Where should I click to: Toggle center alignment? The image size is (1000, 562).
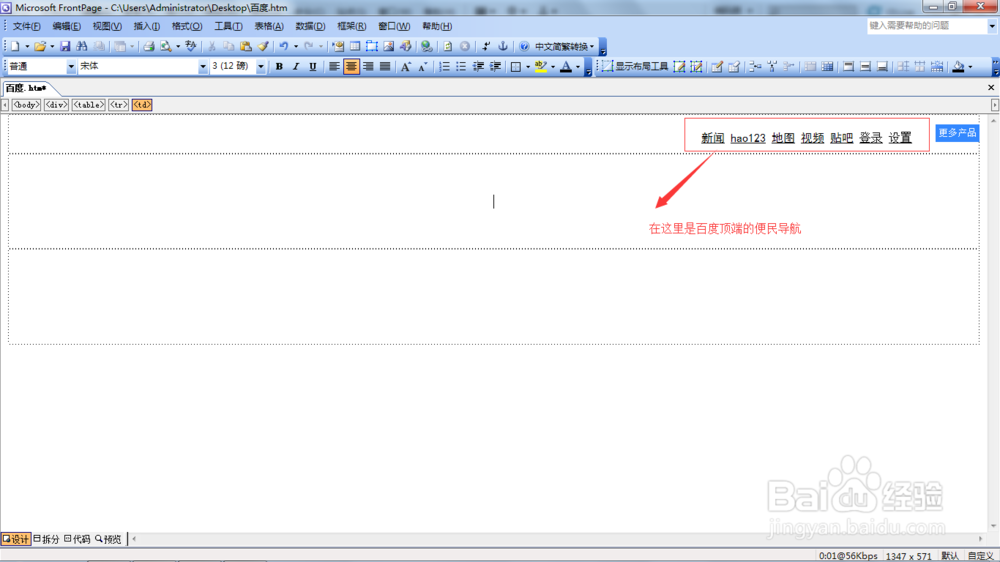pyautogui.click(x=351, y=66)
